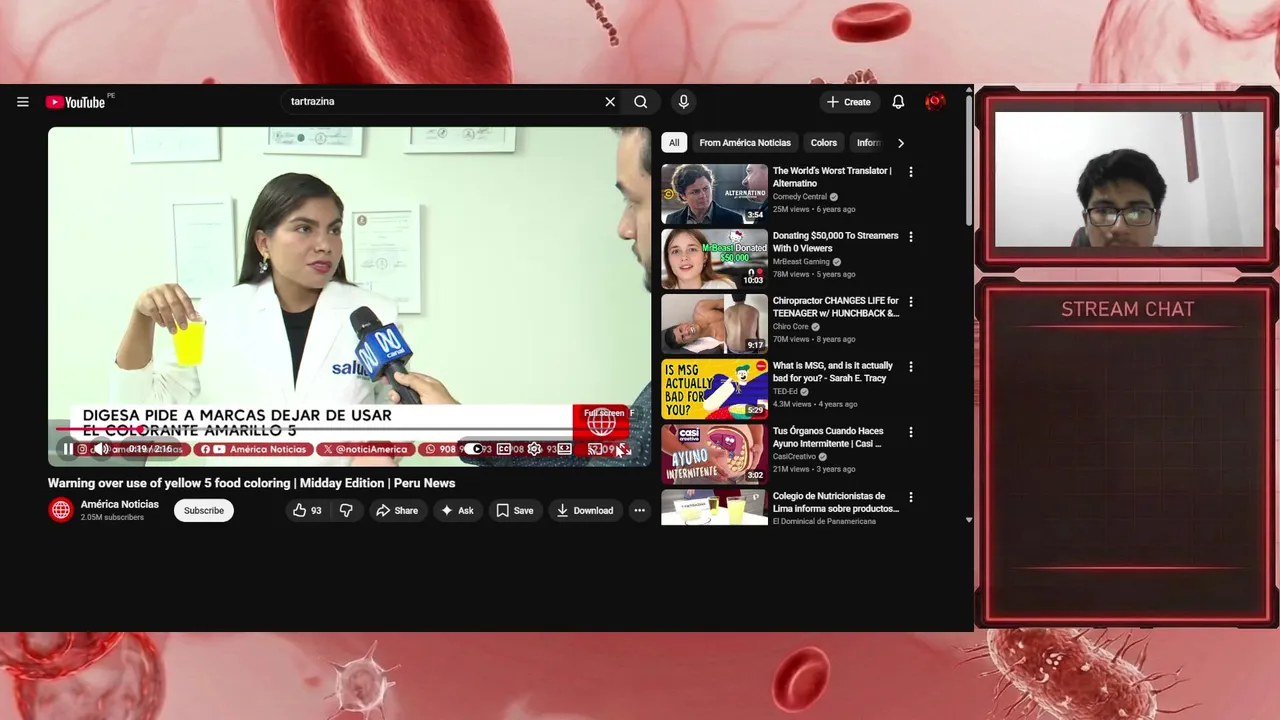Open the América Noticias channel name

point(120,504)
